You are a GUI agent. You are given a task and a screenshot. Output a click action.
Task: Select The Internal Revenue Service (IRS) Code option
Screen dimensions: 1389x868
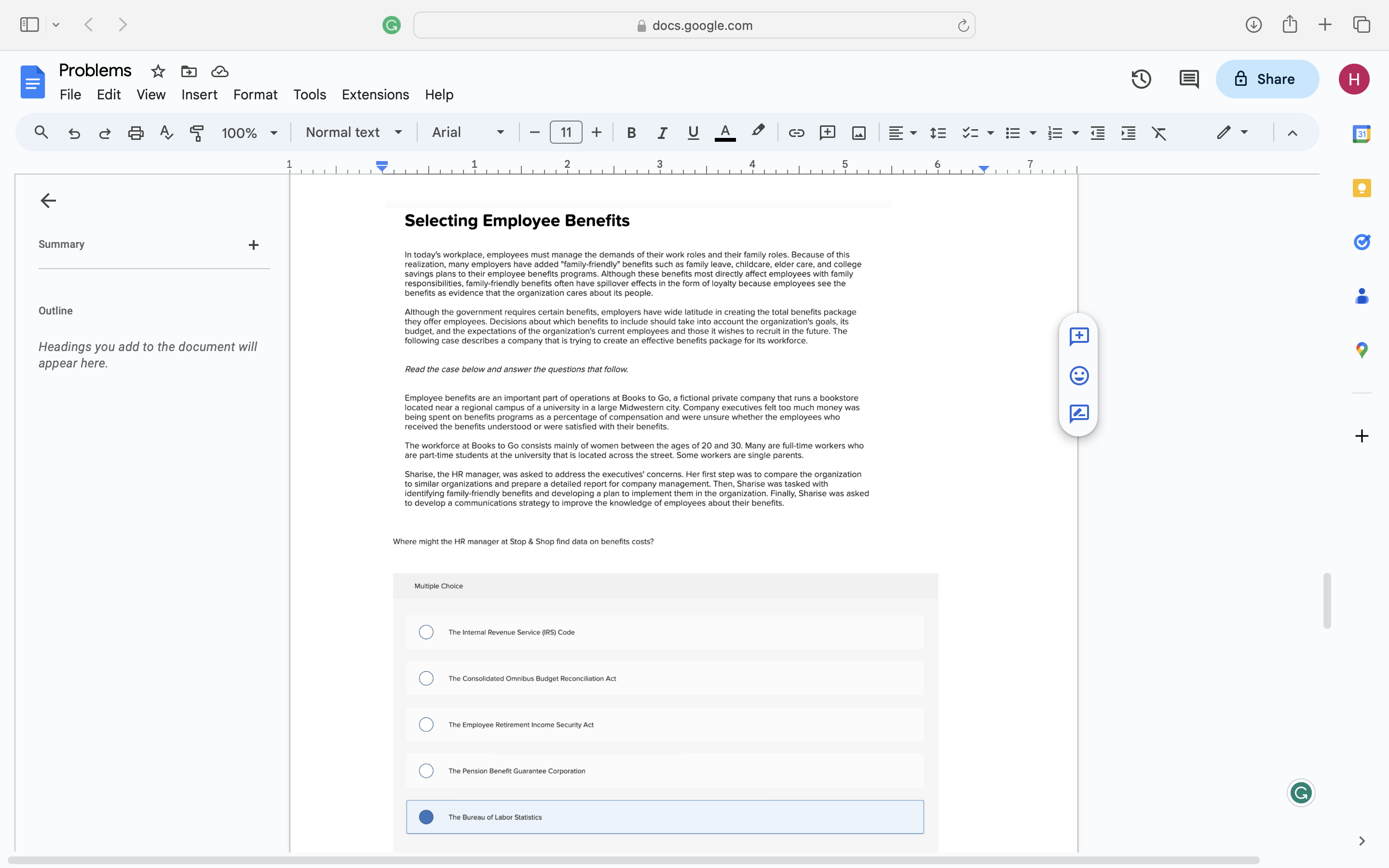point(425,632)
